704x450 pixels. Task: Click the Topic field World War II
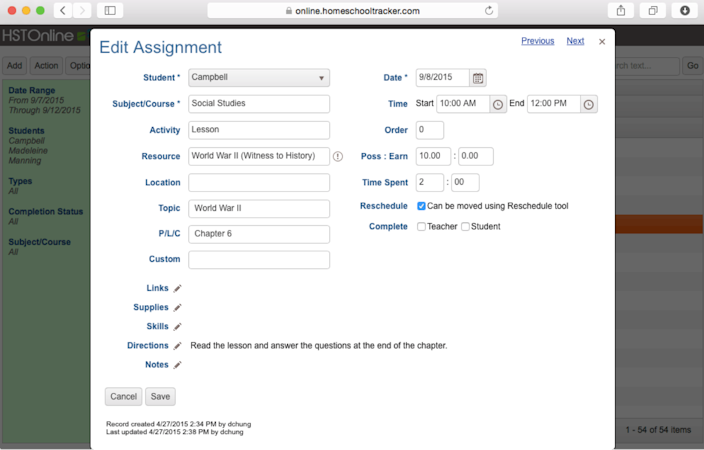point(259,208)
